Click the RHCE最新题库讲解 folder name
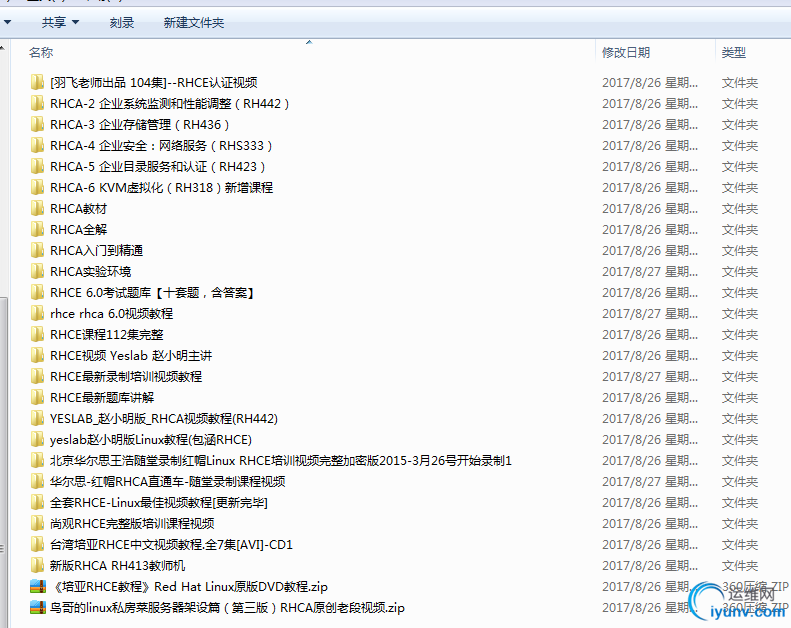791x628 pixels. pos(102,397)
